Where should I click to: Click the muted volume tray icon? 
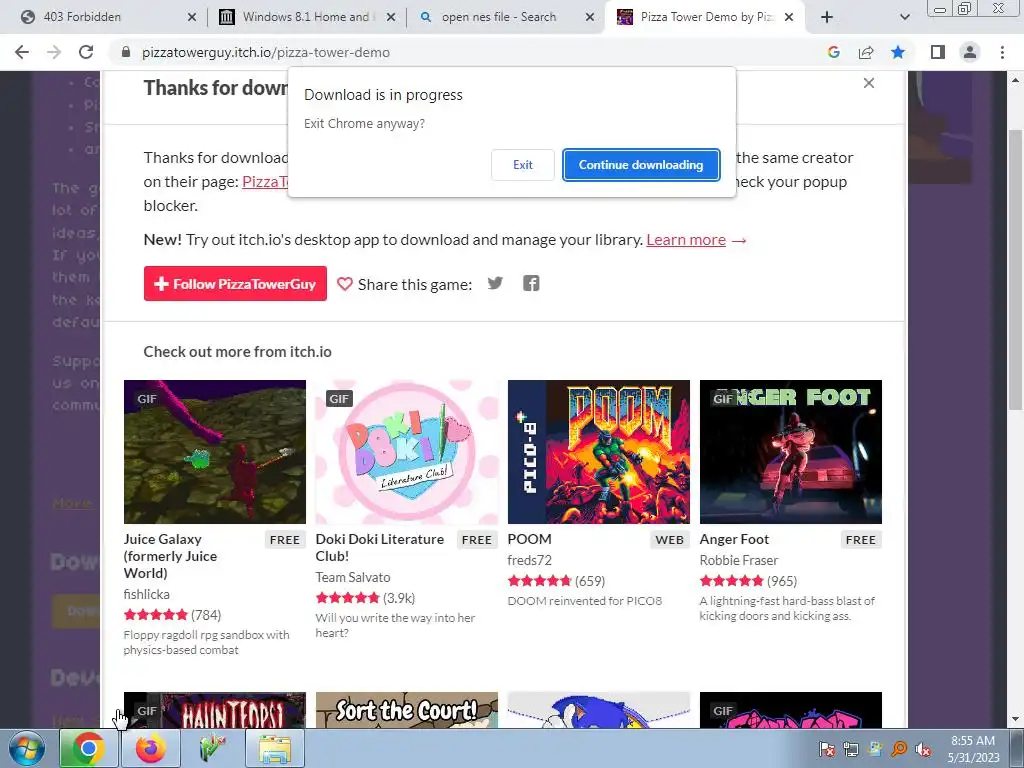(923, 749)
